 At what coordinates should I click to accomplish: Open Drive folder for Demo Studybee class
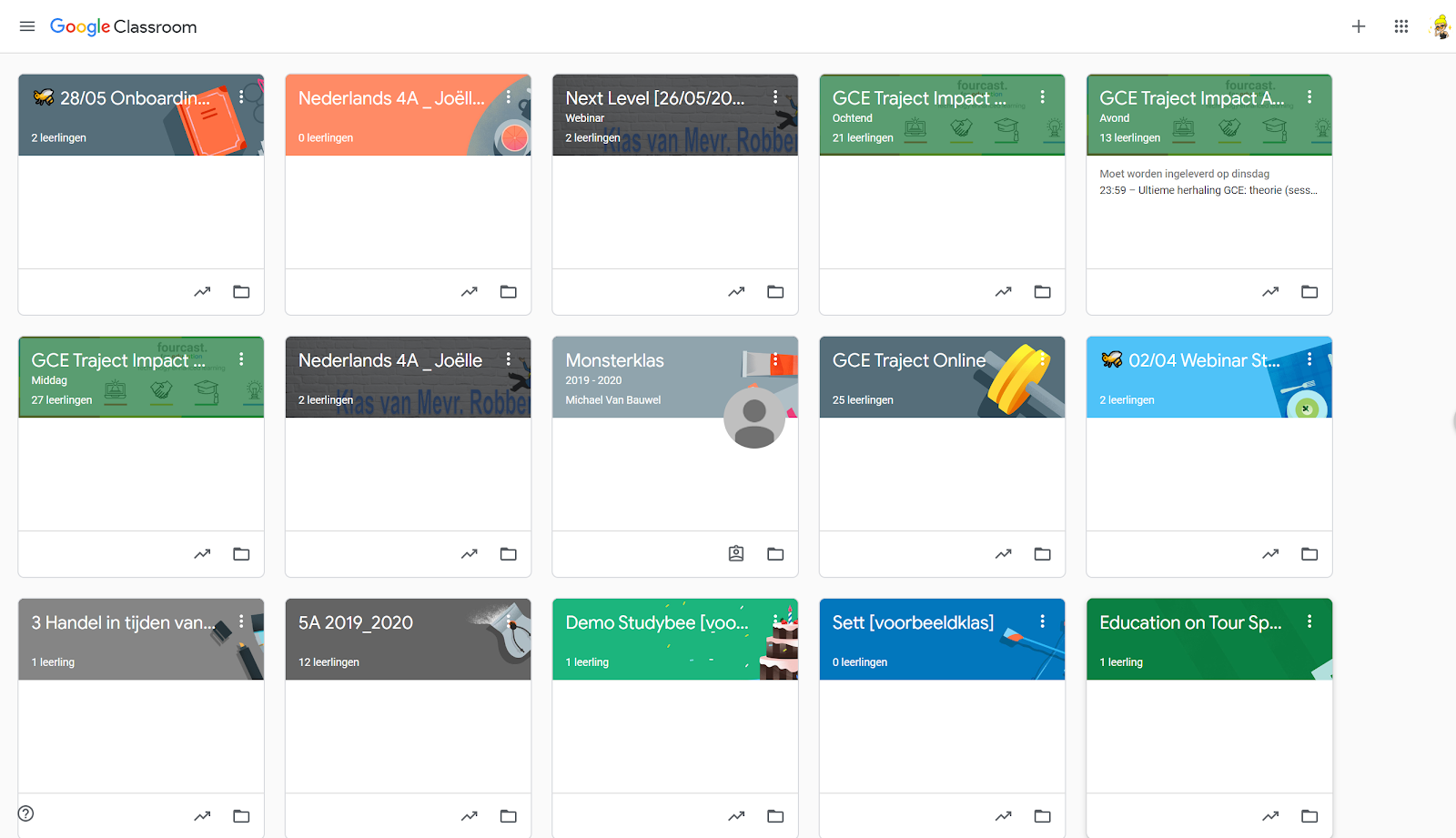[775, 816]
